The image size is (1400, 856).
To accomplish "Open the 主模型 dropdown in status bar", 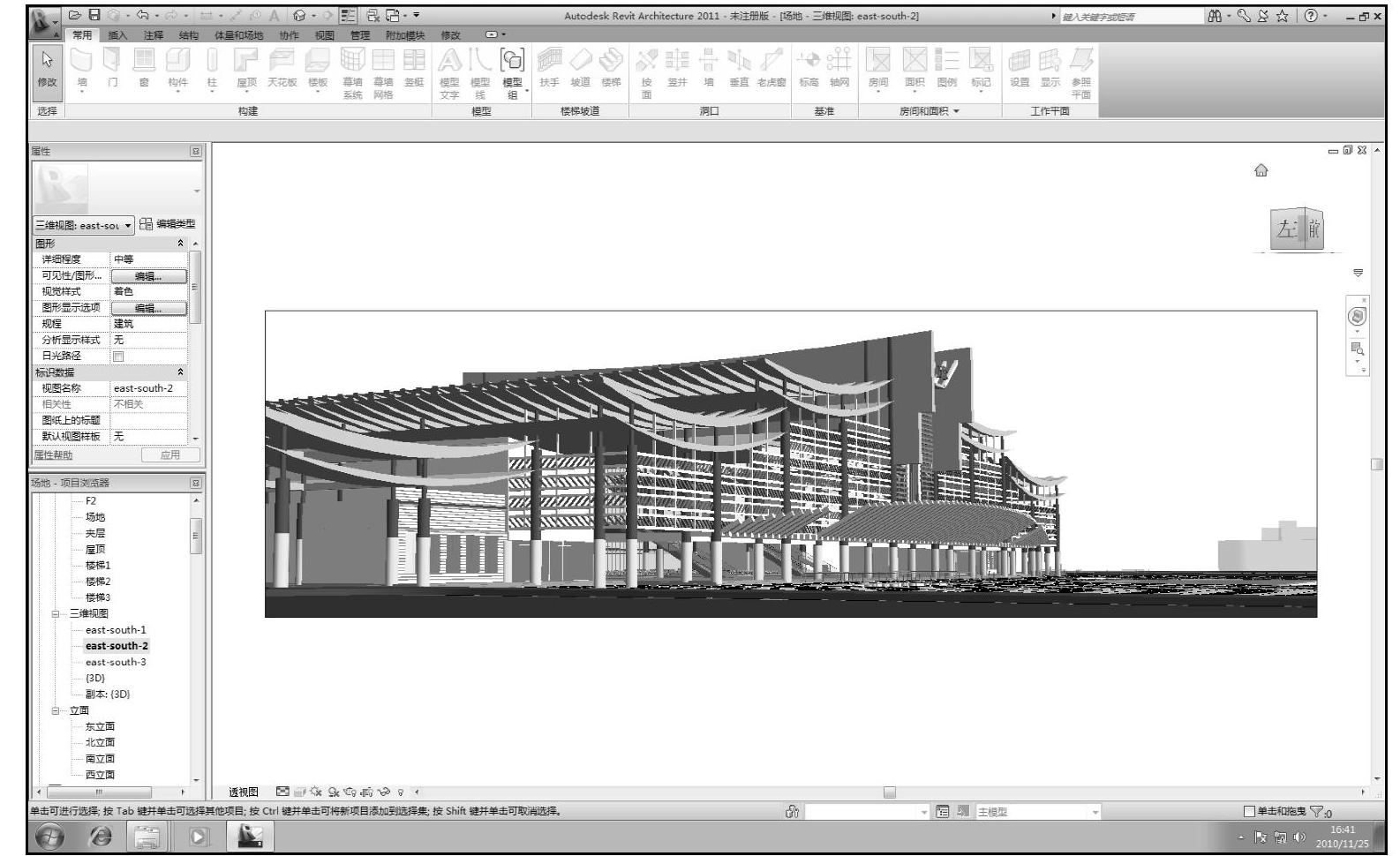I will (x=1036, y=812).
